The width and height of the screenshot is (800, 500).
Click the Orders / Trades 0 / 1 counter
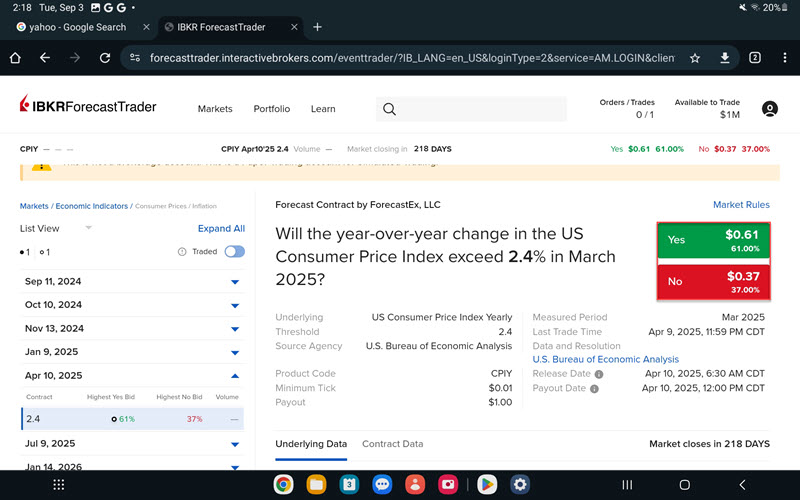[627, 109]
